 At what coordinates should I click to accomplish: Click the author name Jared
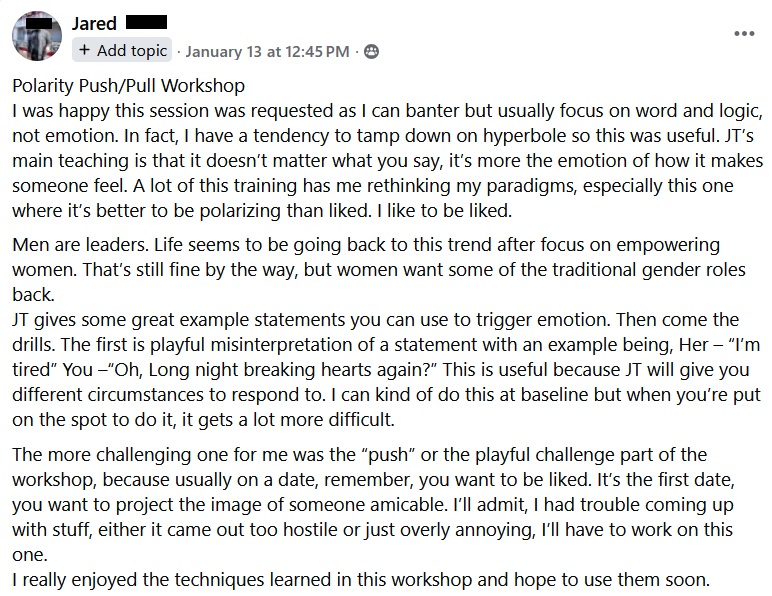point(94,23)
